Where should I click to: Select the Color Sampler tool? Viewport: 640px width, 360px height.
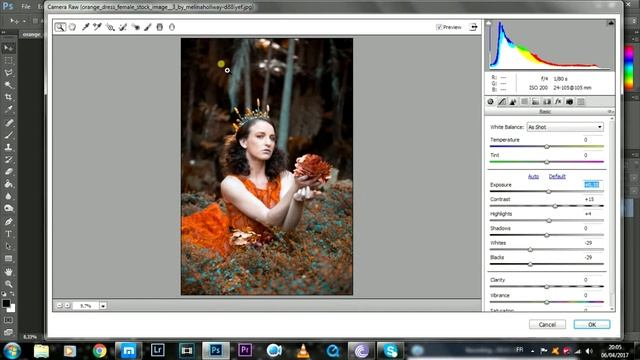click(x=97, y=27)
